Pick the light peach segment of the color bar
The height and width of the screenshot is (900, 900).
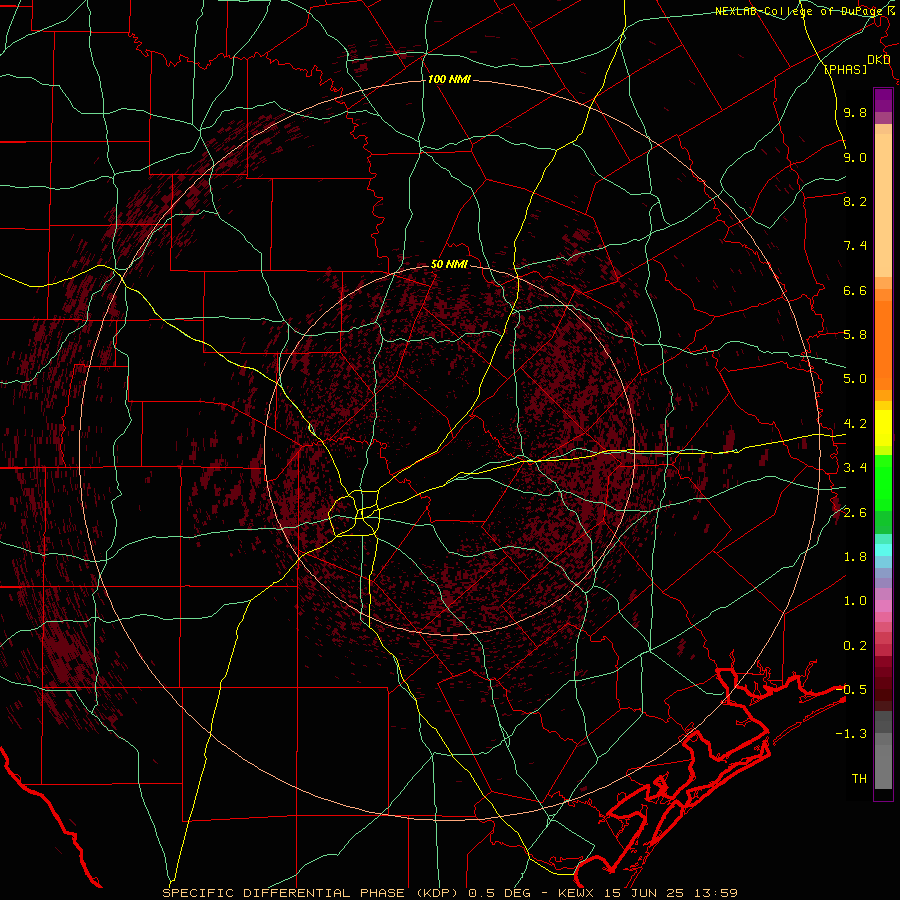883,207
